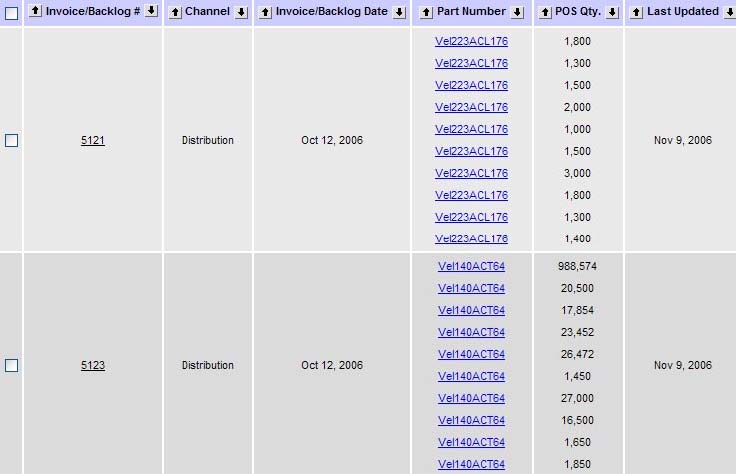Sort Part Number column ascending

[425, 12]
